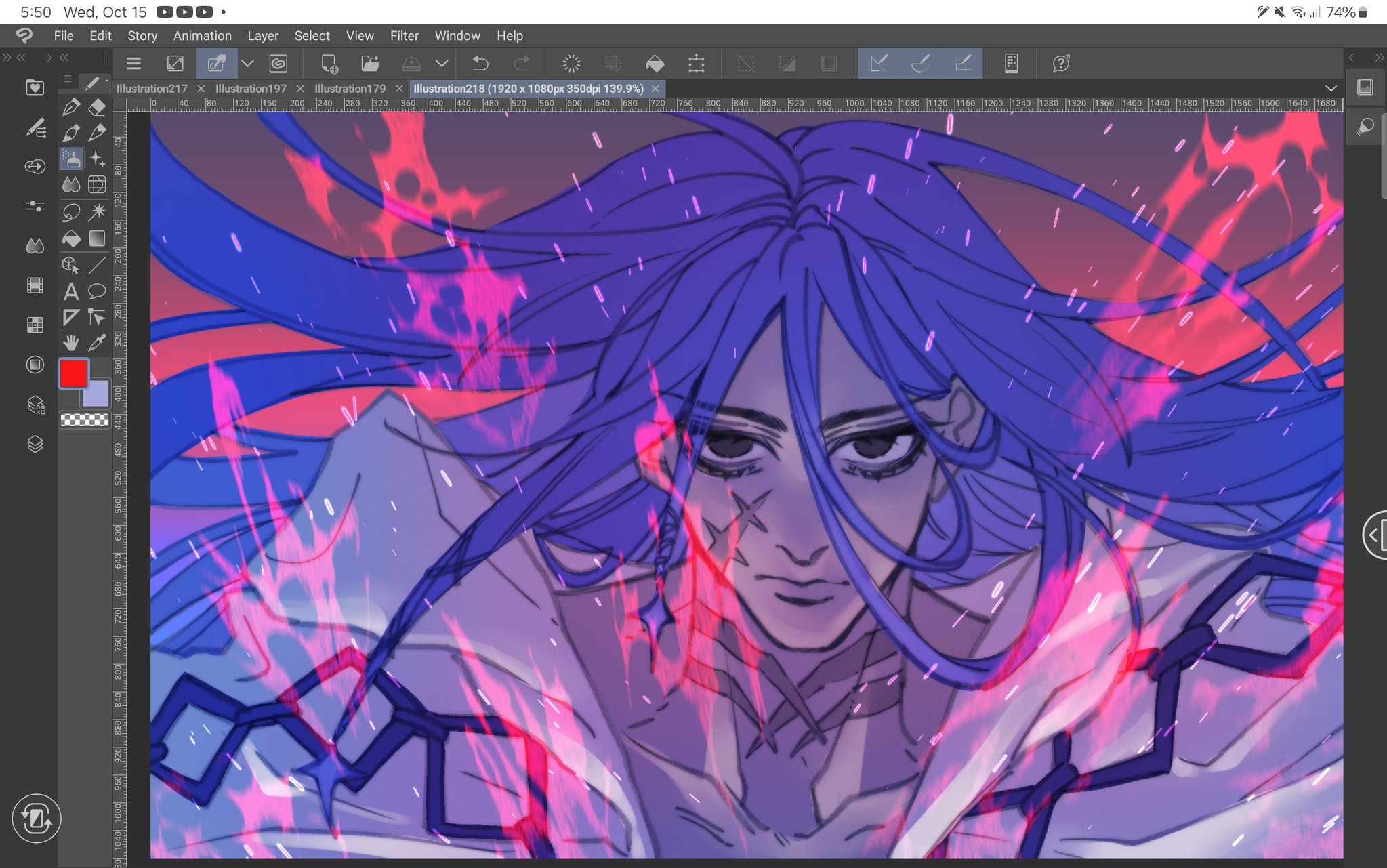
Task: Select the Eyedropper tool
Action: coord(97,343)
